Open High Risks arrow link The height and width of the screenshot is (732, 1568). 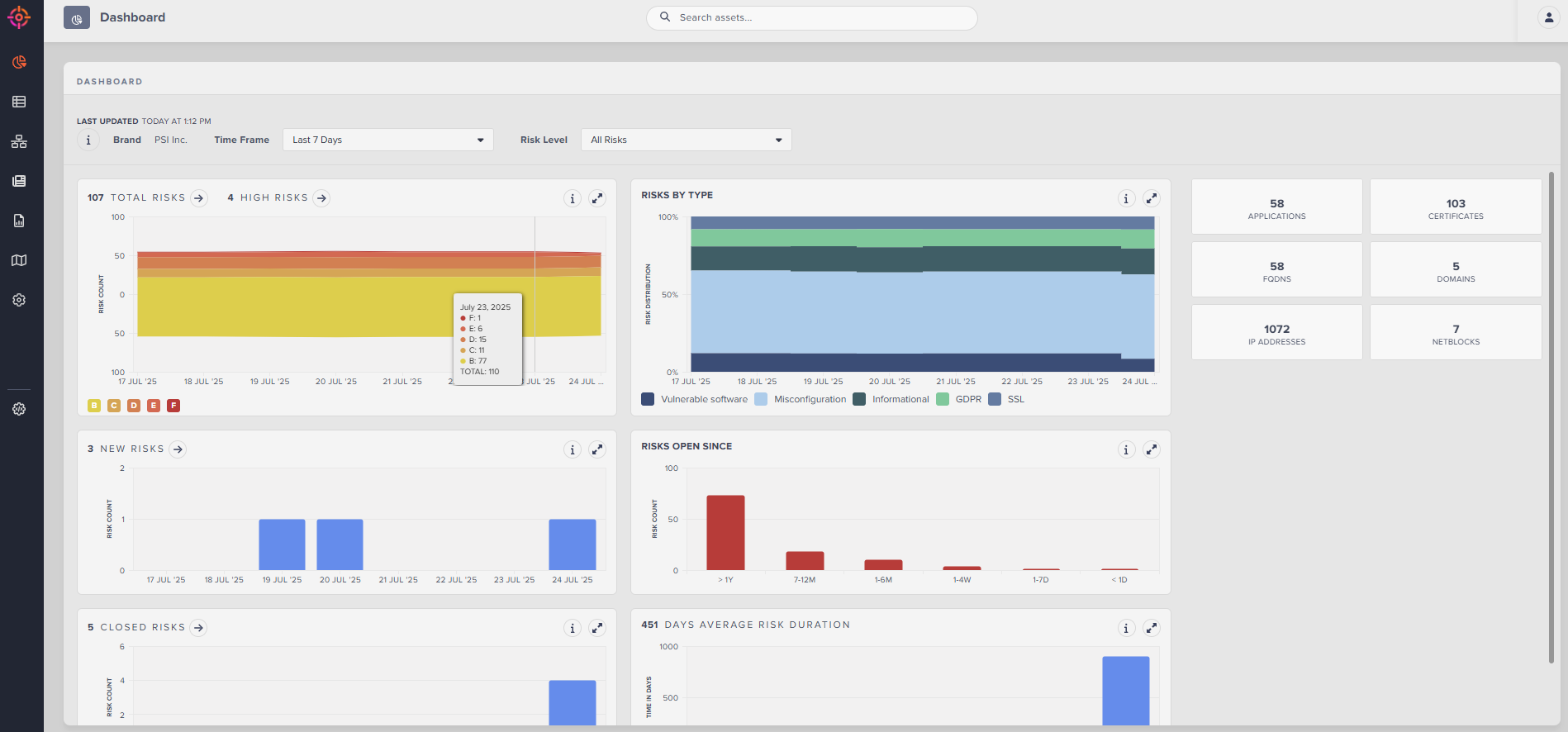(x=321, y=197)
